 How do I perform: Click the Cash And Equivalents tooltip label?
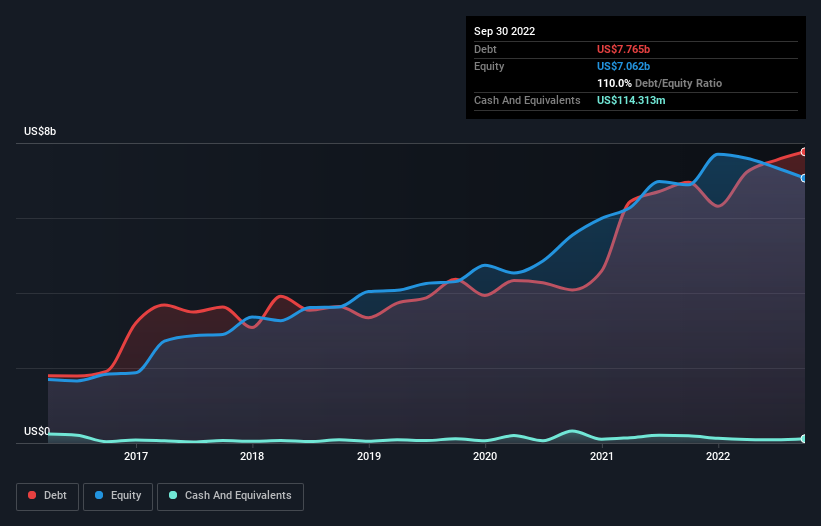point(527,100)
